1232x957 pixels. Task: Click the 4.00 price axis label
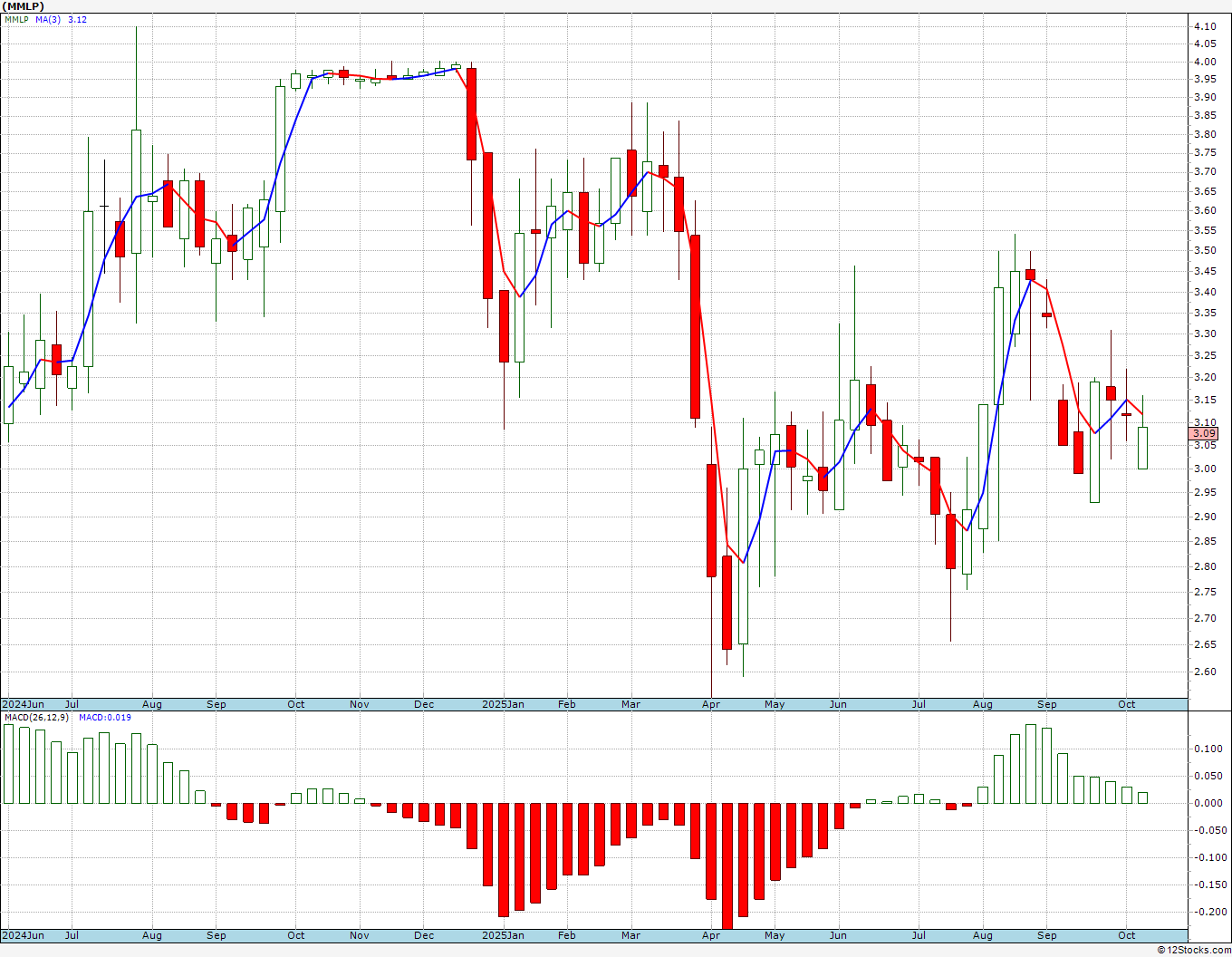(1205, 62)
